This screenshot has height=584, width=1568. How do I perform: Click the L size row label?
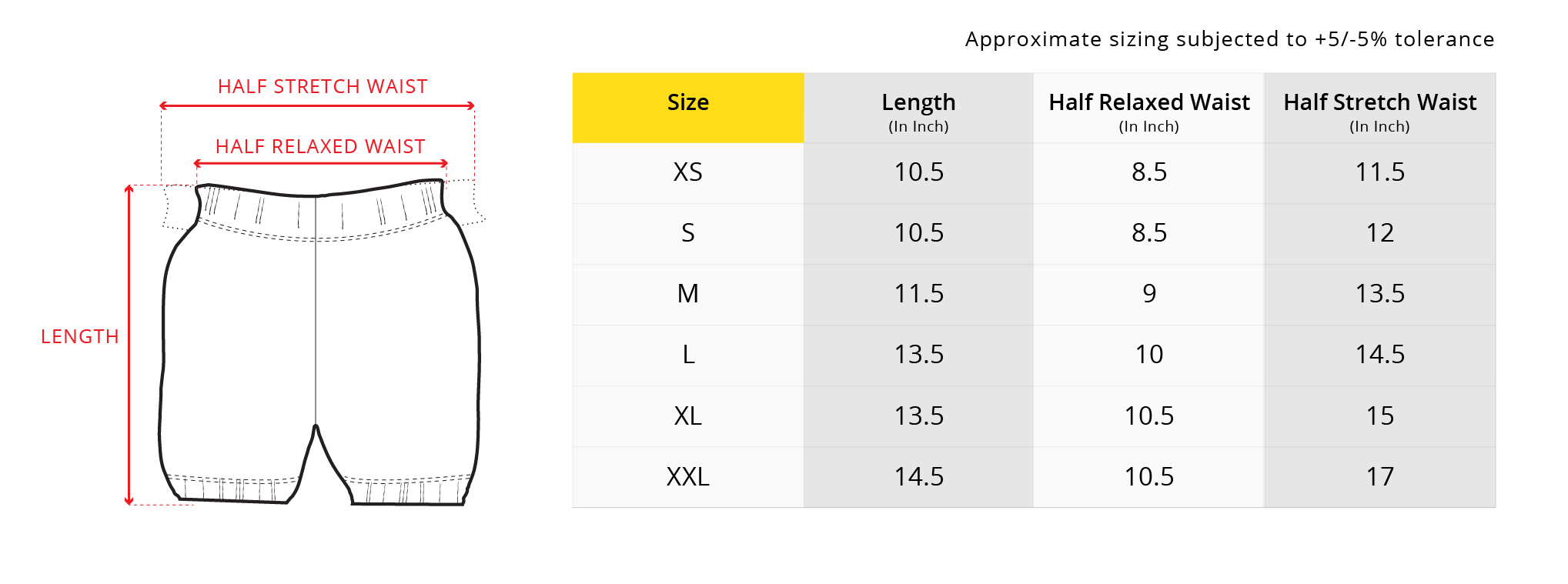(687, 355)
